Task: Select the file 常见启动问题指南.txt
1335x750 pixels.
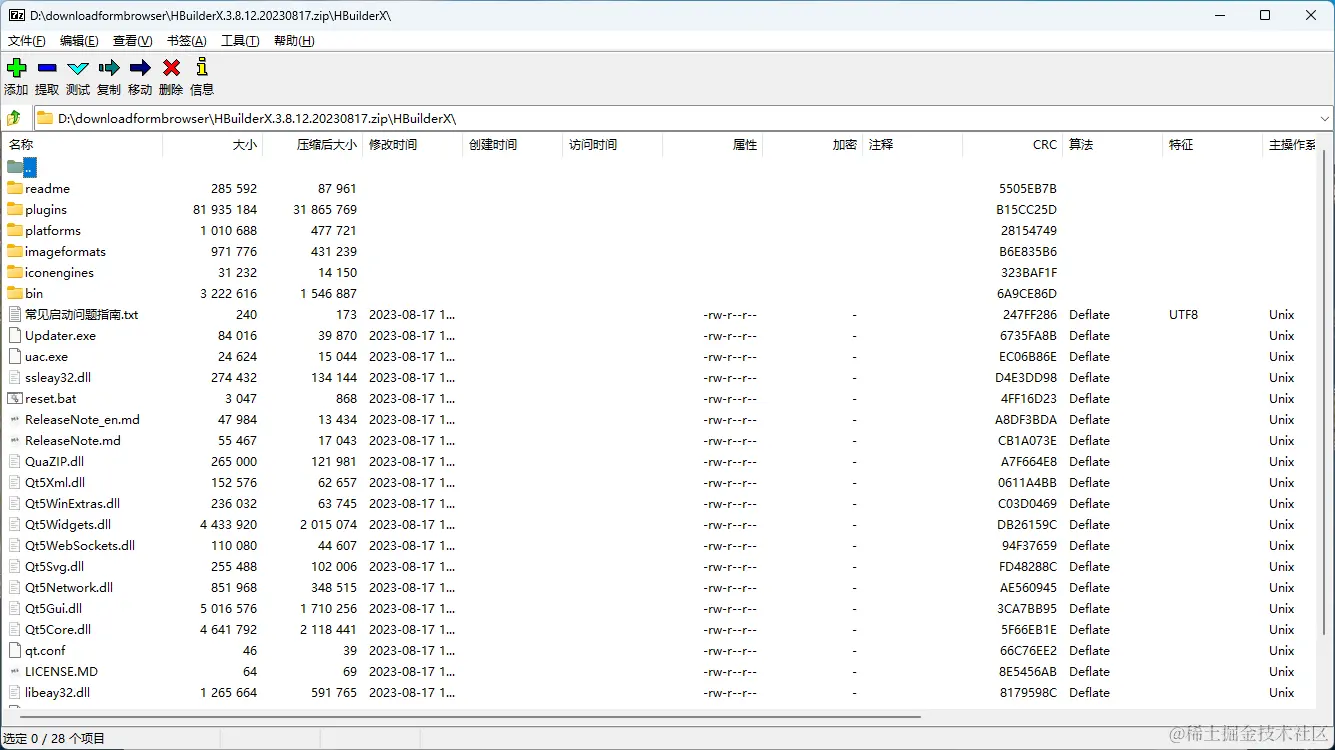Action: (82, 314)
